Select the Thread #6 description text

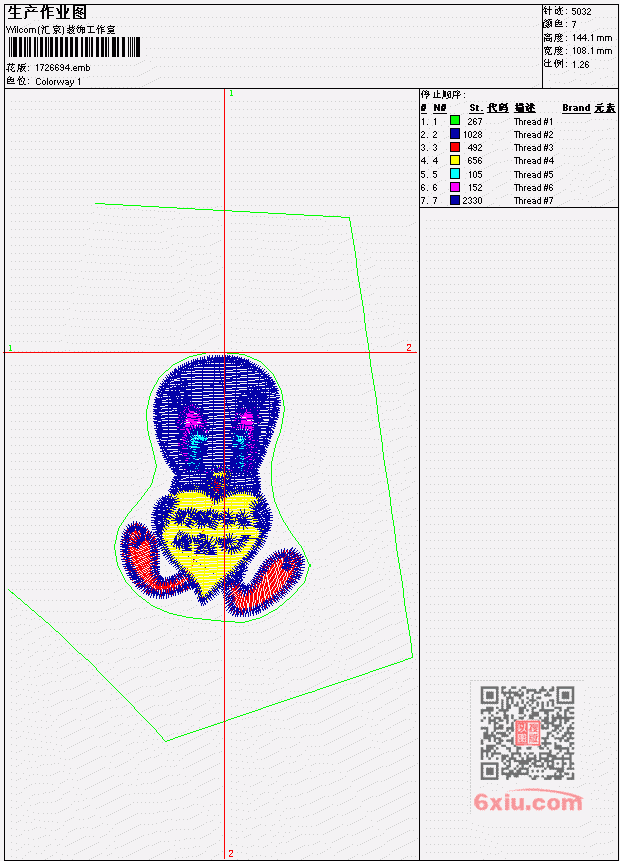[x=533, y=188]
